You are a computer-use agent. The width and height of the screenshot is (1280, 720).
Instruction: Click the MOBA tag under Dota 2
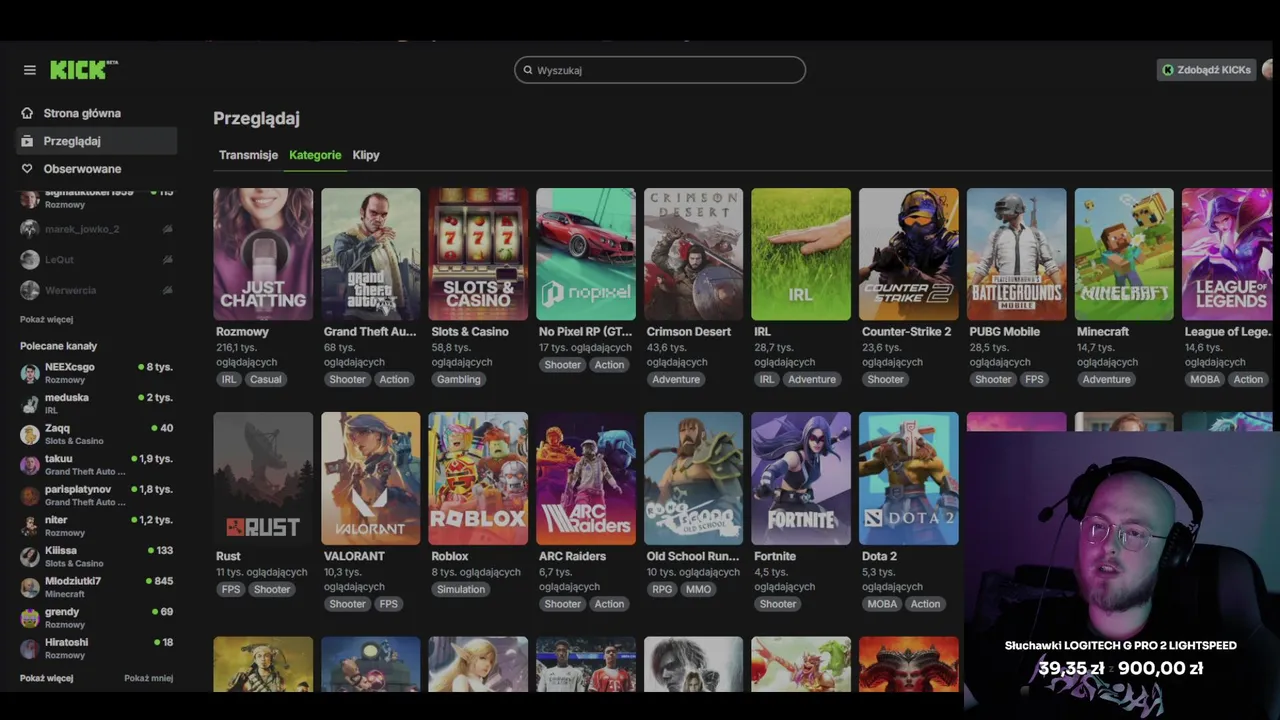(x=882, y=603)
